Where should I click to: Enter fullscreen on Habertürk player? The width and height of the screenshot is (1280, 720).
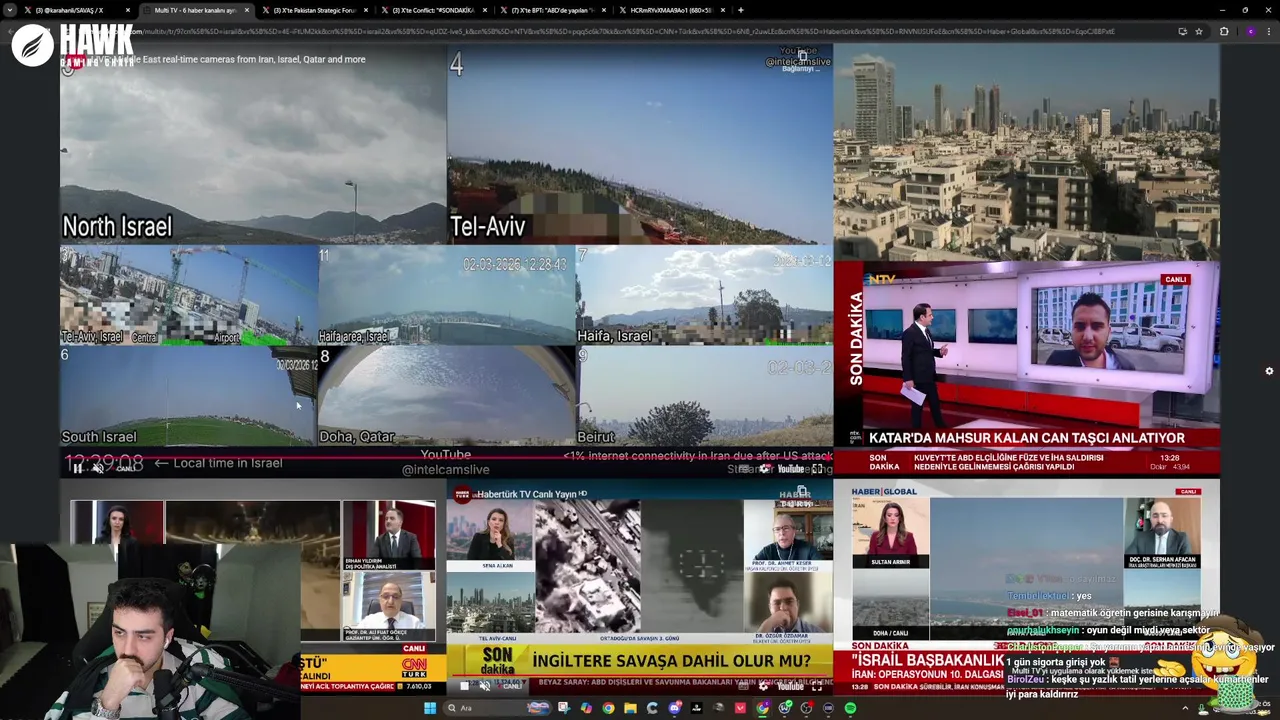(817, 686)
